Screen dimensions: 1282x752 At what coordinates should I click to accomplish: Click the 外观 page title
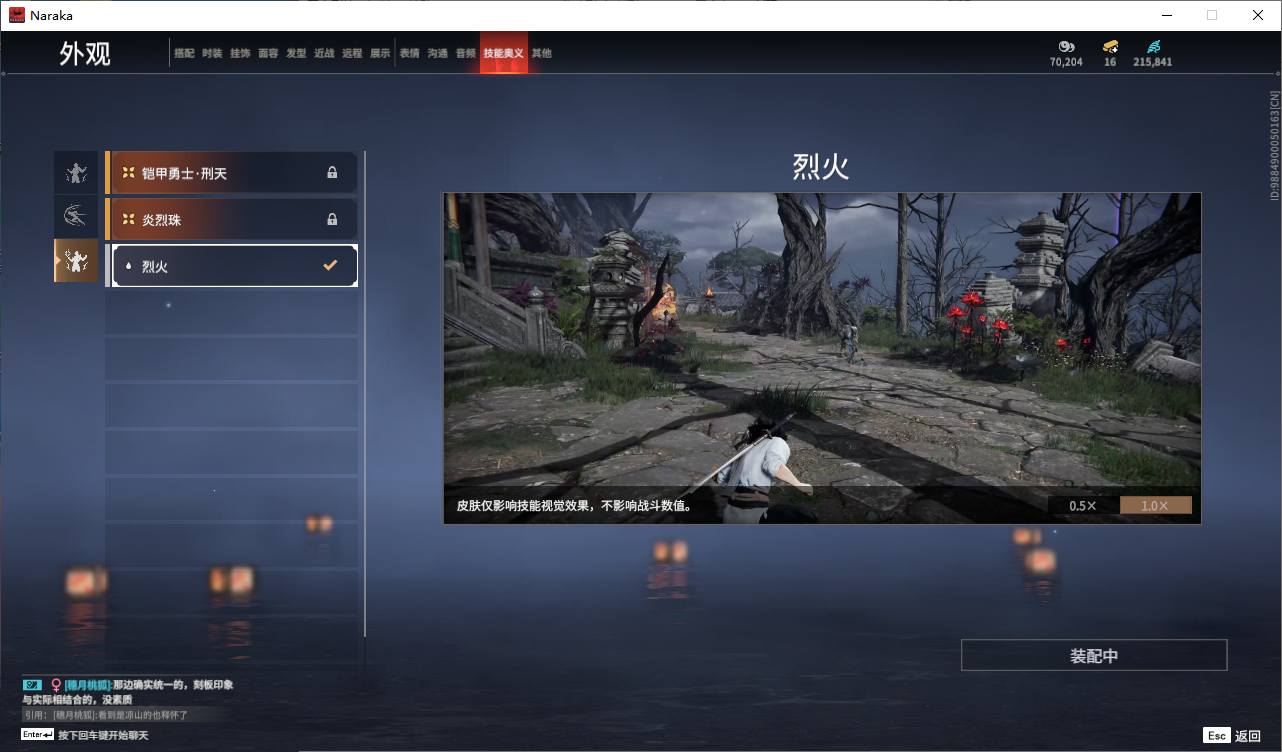[85, 53]
